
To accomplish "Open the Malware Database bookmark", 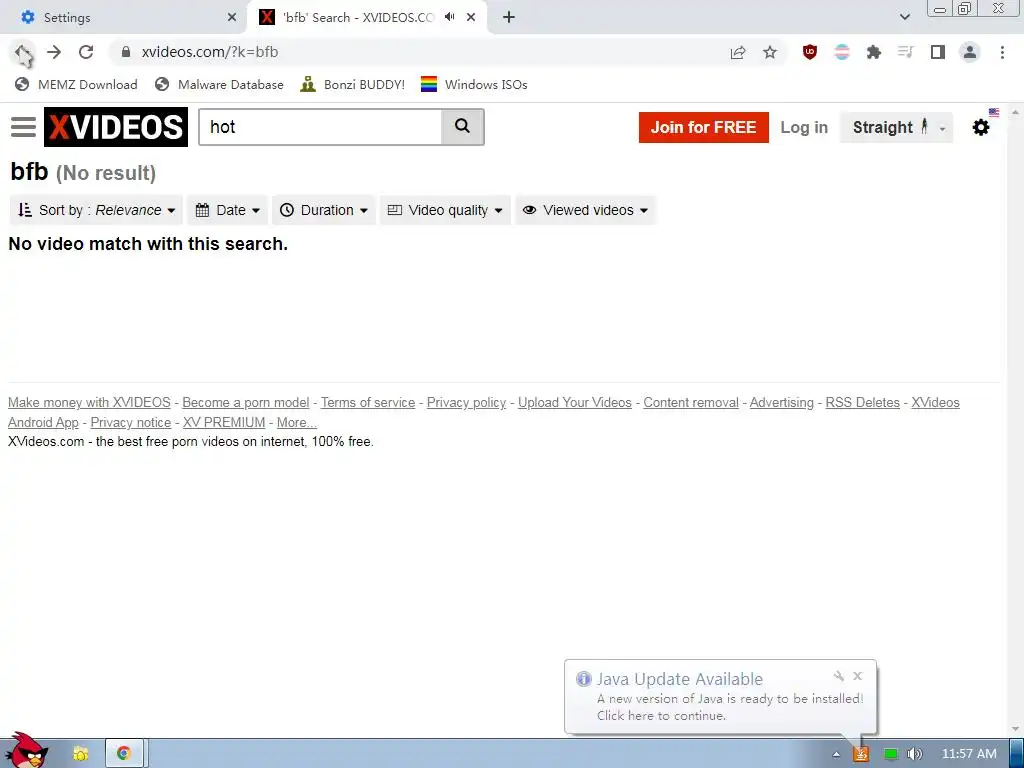I will [219, 84].
